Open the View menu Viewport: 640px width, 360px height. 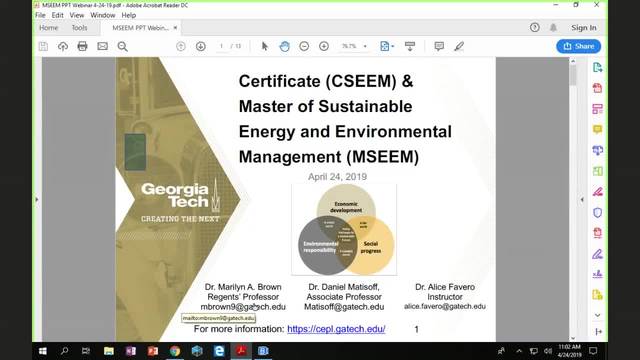(76, 15)
